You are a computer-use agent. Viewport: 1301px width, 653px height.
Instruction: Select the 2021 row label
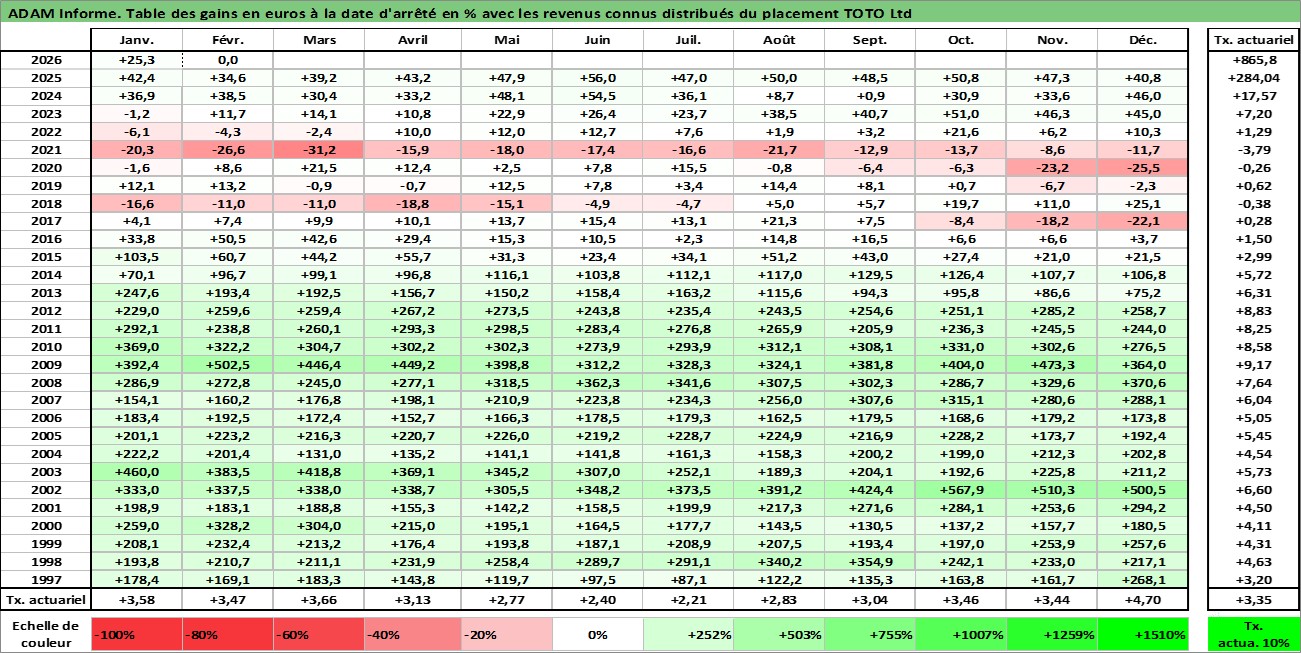[x=46, y=149]
